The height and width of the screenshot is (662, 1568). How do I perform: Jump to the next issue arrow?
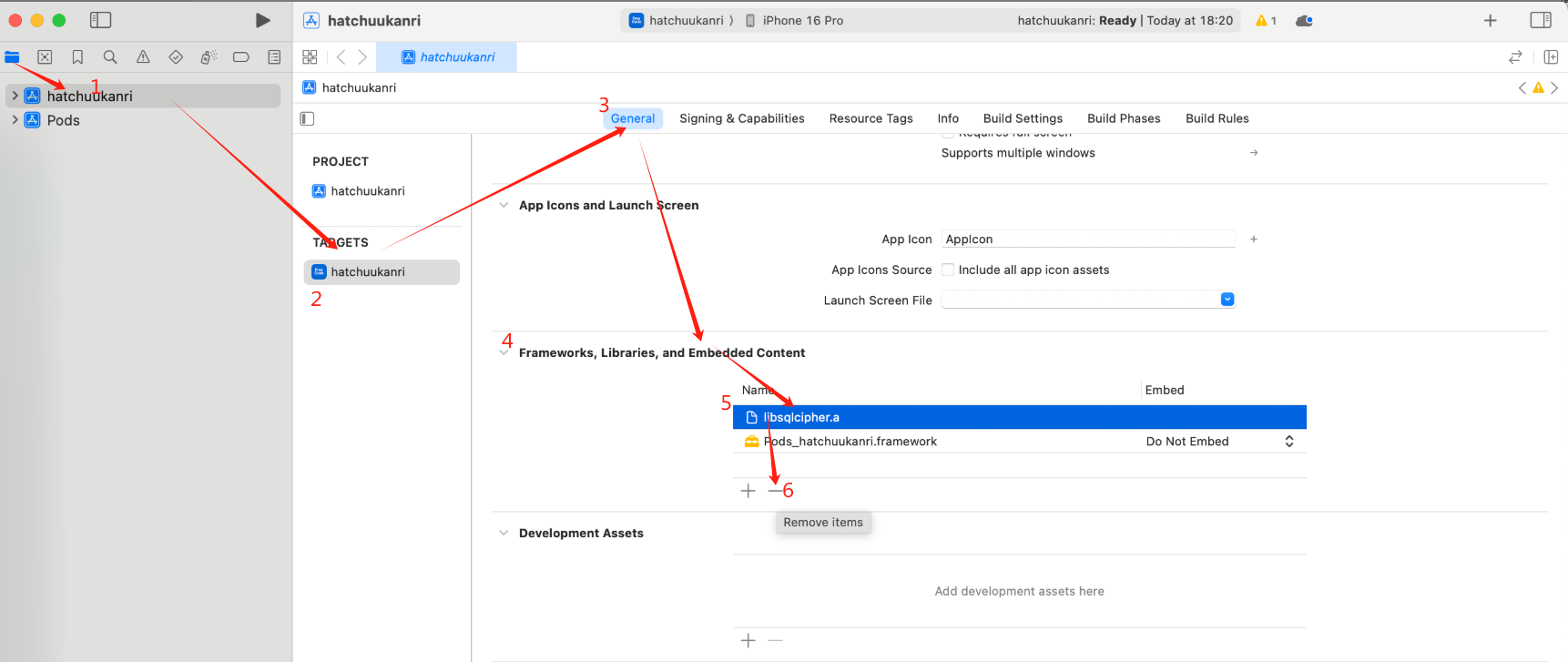click(1554, 87)
